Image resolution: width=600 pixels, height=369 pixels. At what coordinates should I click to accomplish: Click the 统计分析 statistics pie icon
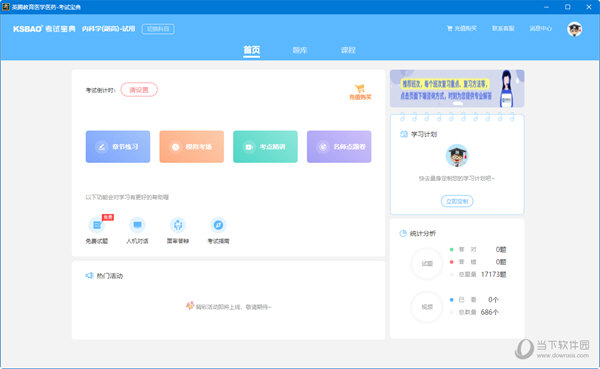(403, 233)
